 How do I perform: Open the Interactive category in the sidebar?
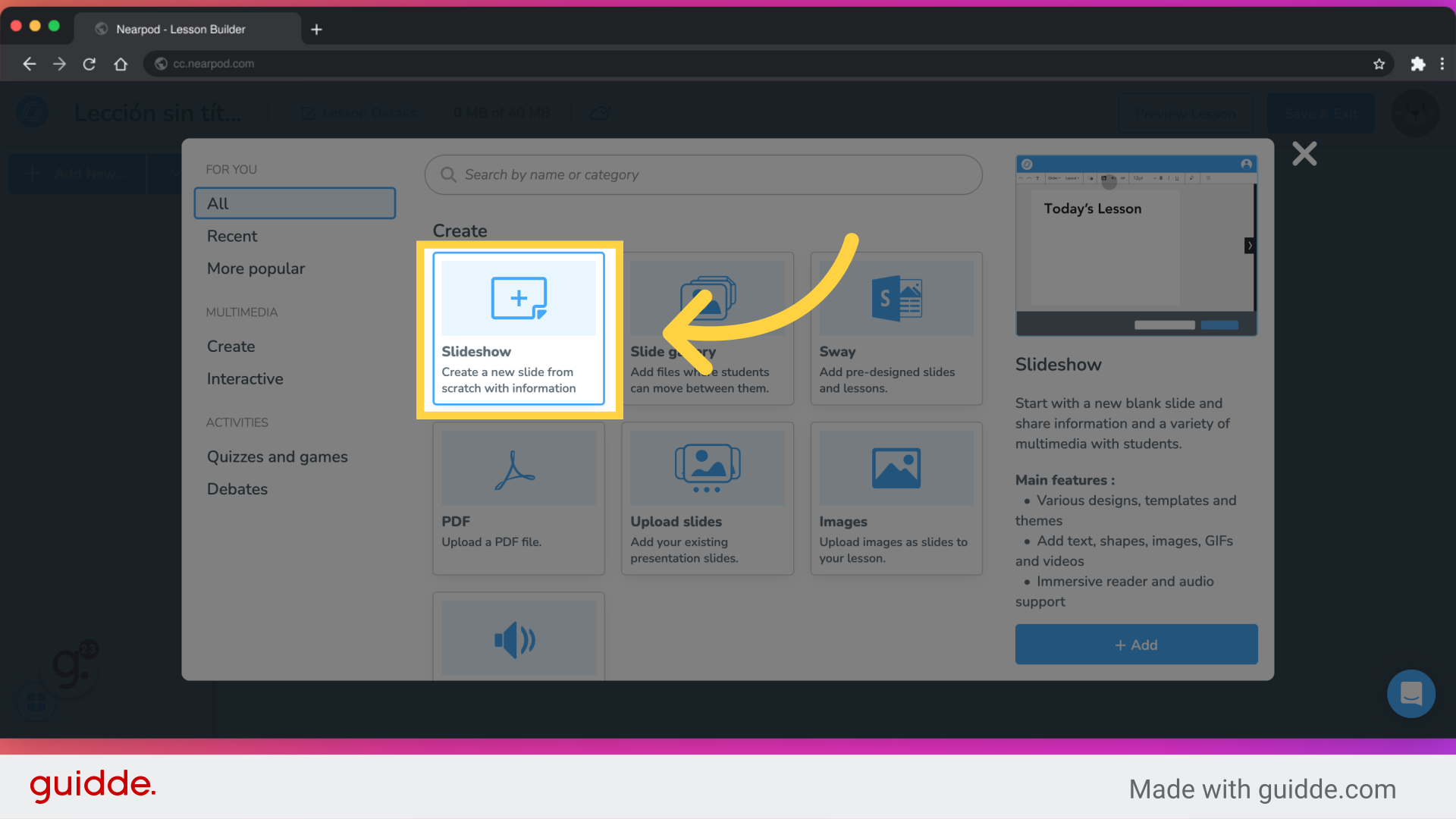point(244,378)
